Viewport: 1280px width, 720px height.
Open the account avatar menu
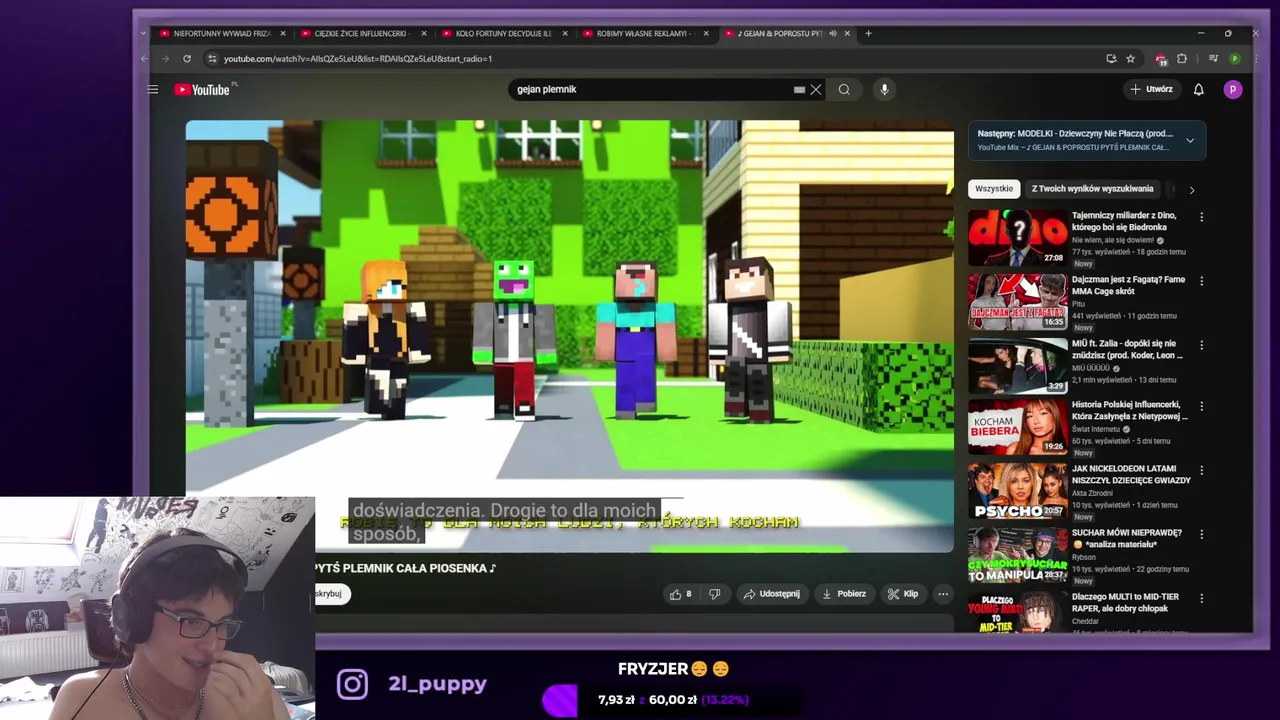[1233, 89]
